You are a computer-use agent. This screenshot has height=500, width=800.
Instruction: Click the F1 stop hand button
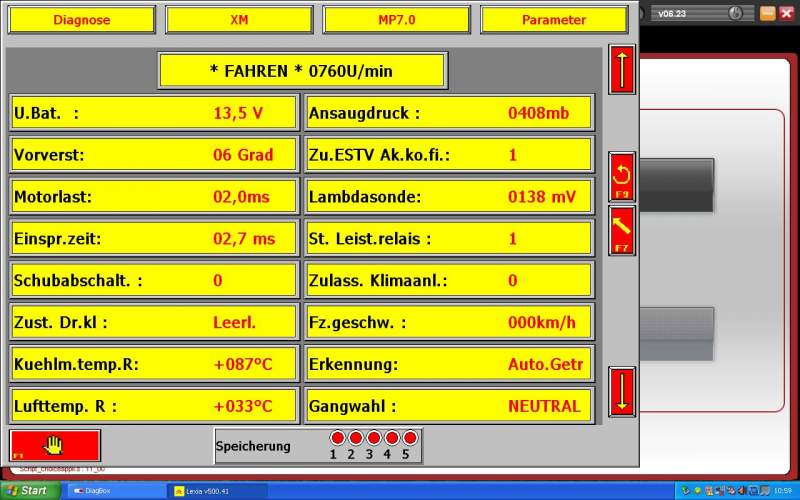click(55, 445)
